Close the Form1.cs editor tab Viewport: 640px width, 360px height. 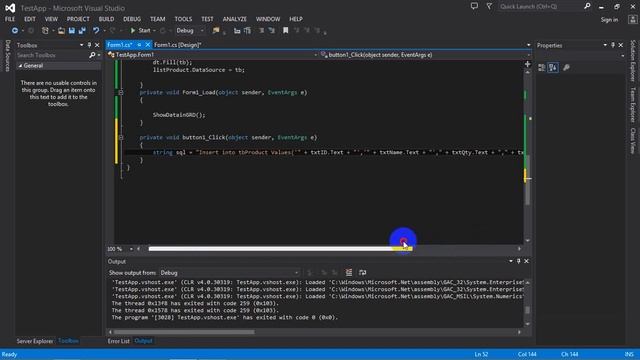(147, 45)
